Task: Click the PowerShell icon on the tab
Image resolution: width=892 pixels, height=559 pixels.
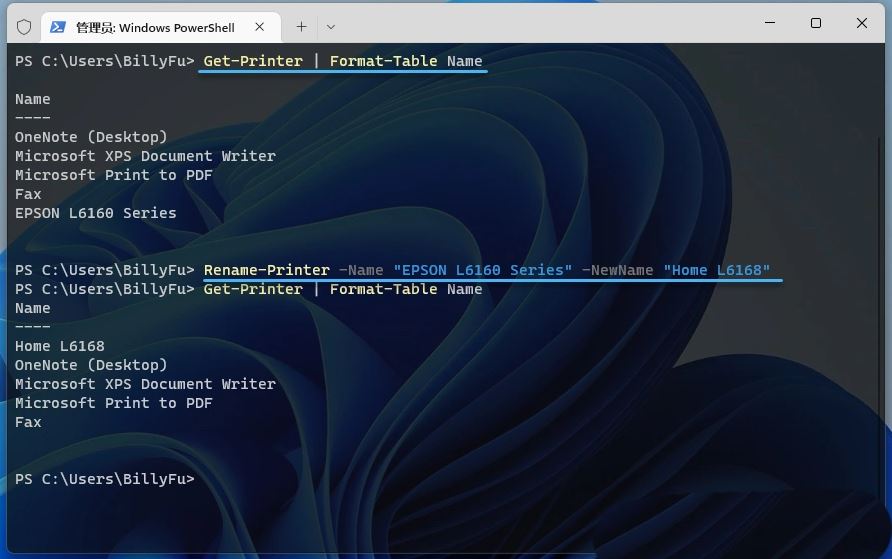Action: (x=57, y=27)
